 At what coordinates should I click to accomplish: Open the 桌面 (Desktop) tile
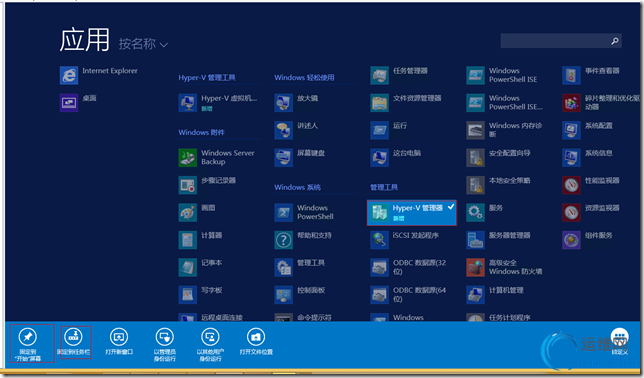click(x=78, y=103)
